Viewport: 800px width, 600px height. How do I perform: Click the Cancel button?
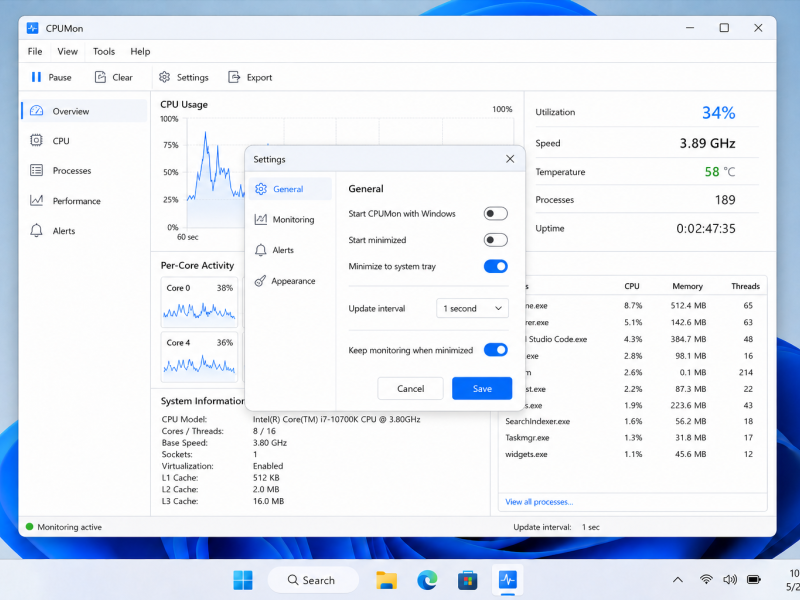point(411,388)
